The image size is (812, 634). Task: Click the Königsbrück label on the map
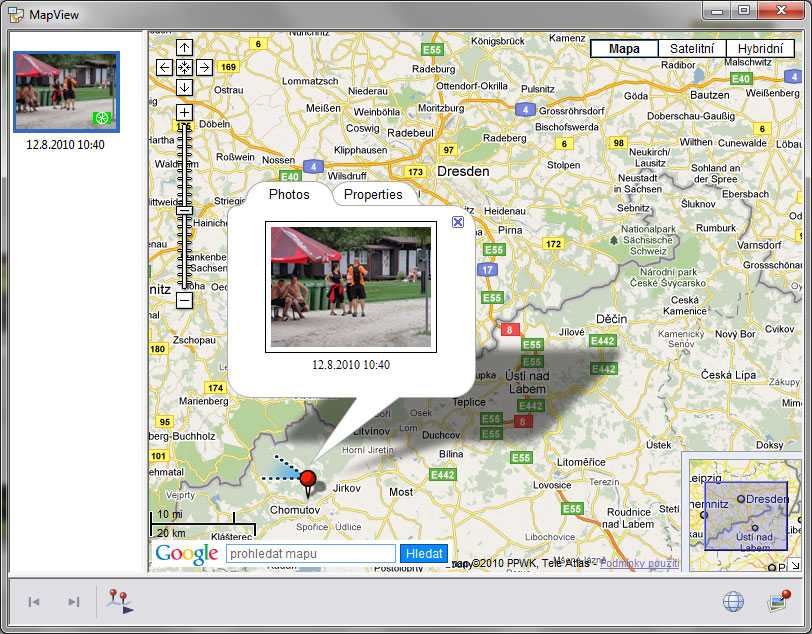pos(498,41)
